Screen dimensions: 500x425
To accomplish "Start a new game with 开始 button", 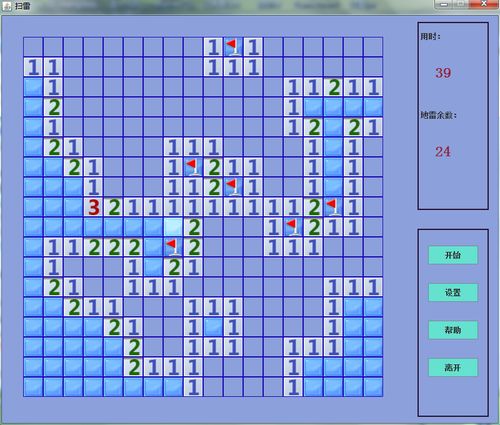I will pyautogui.click(x=453, y=255).
